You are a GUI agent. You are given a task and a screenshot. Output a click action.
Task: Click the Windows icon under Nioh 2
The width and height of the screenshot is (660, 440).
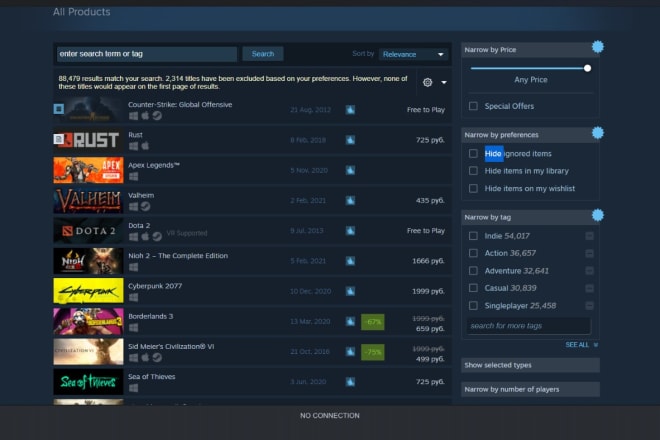tap(133, 267)
